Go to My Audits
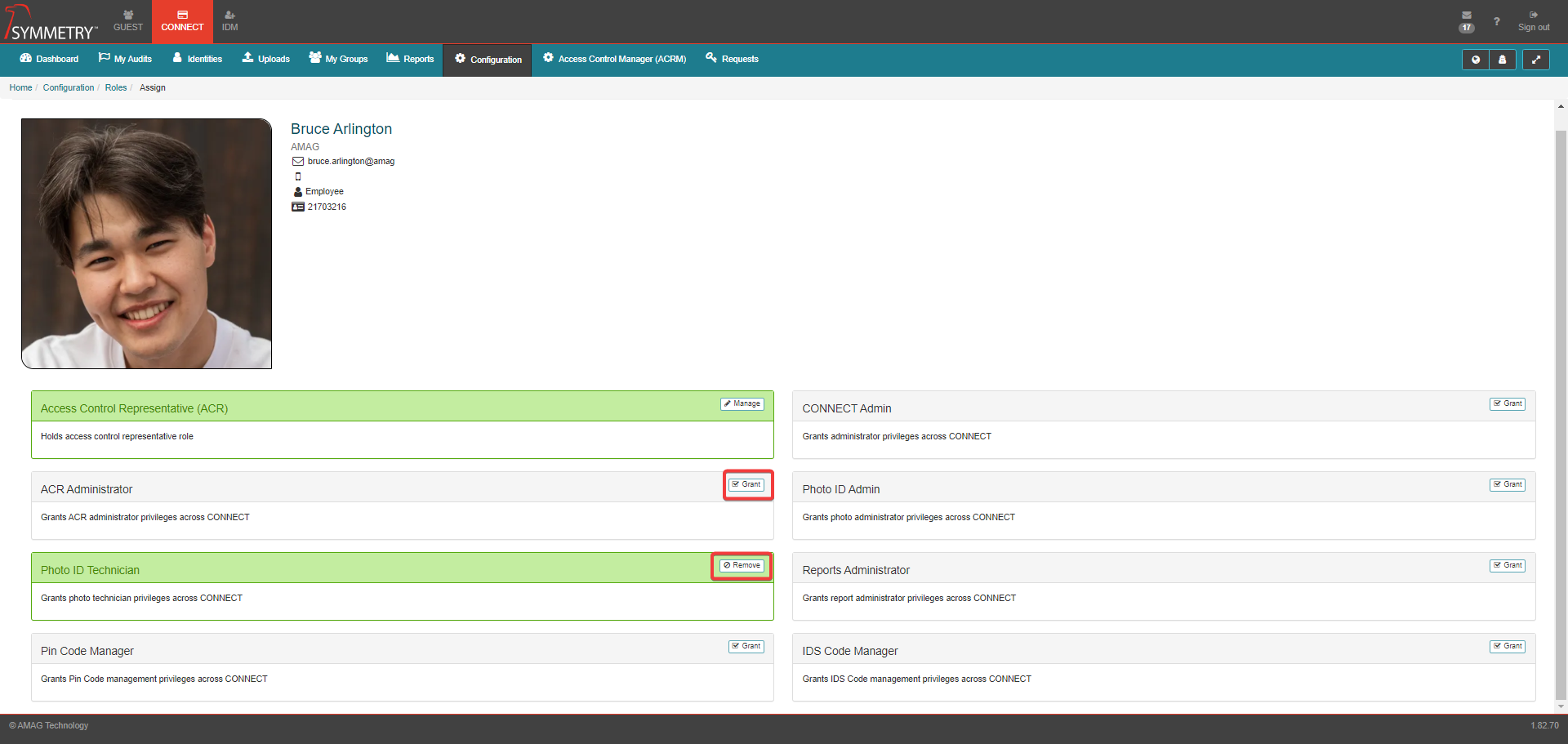The width and height of the screenshot is (1568, 744). (x=125, y=59)
